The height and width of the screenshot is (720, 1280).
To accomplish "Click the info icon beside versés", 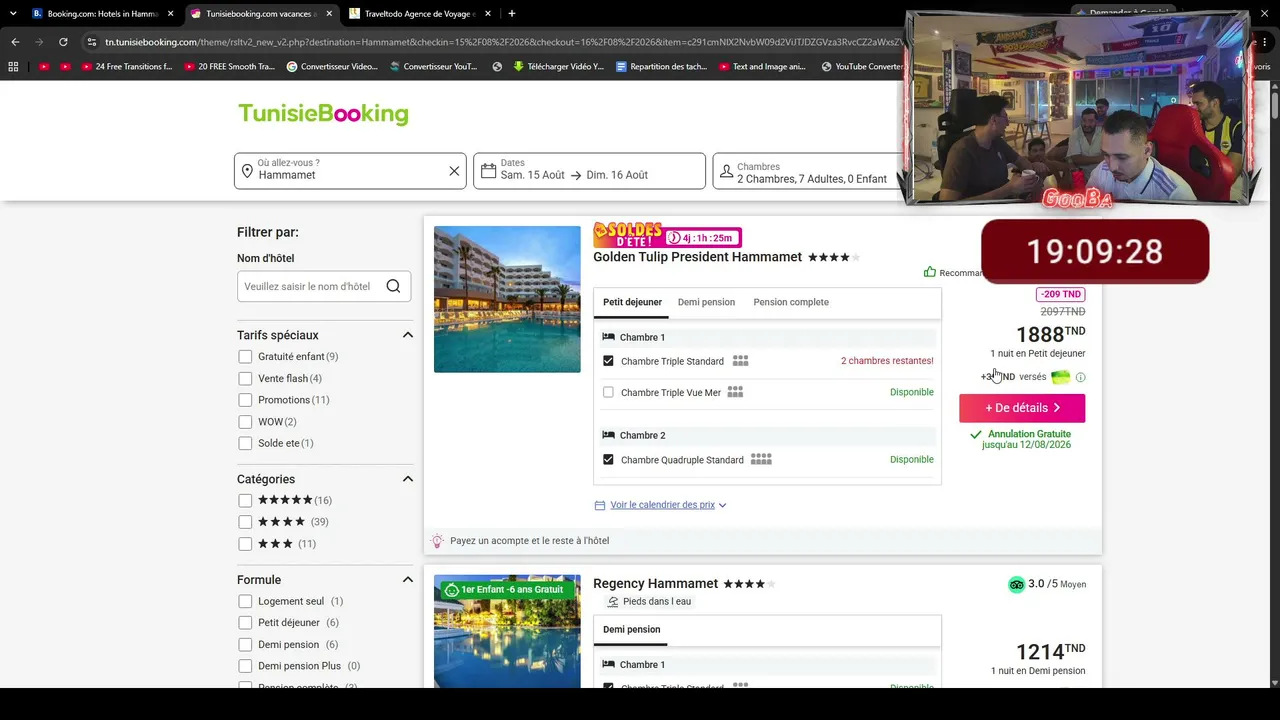I will point(1080,377).
